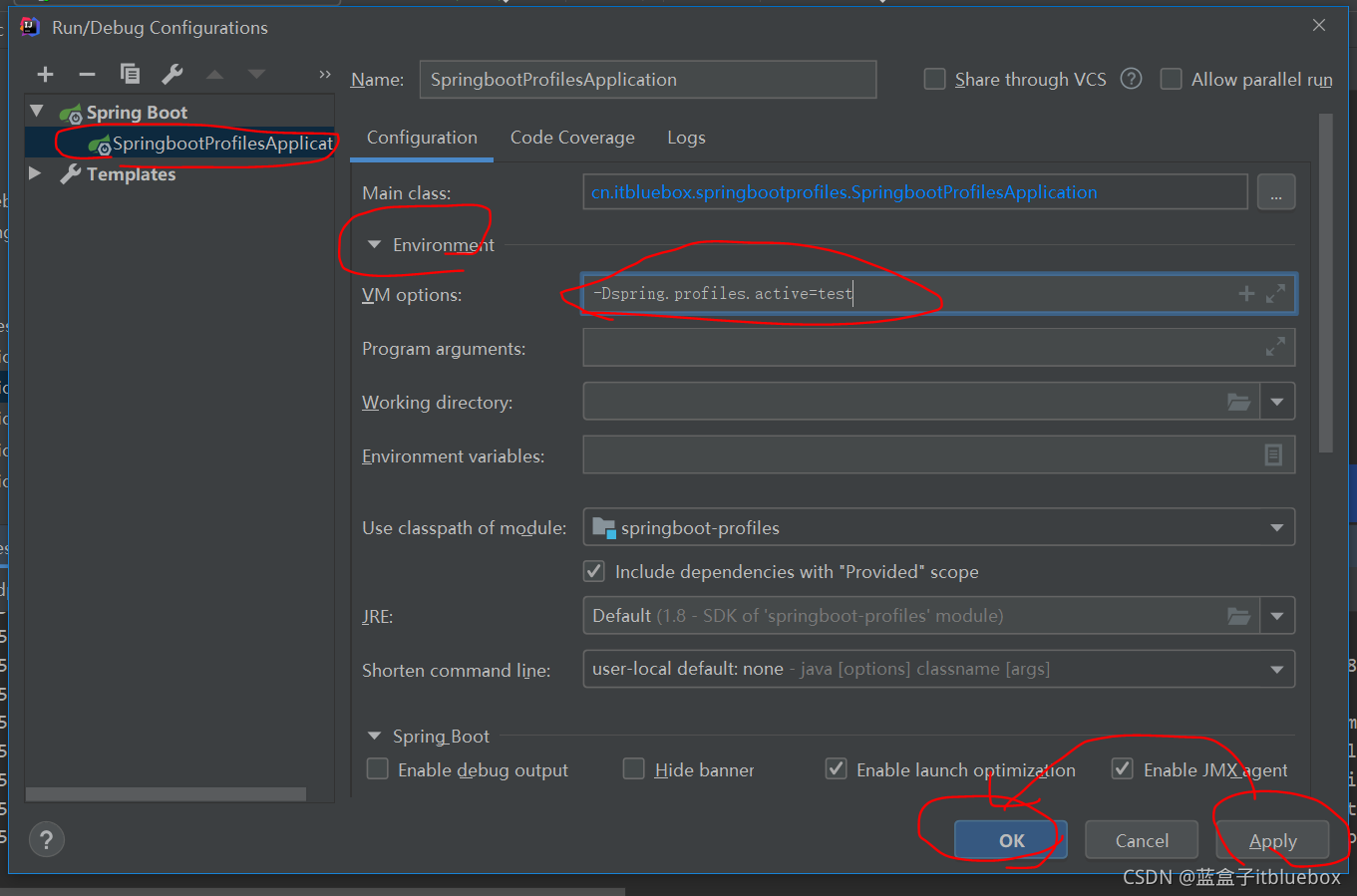Remove configuration with the minus icon

pos(87,74)
